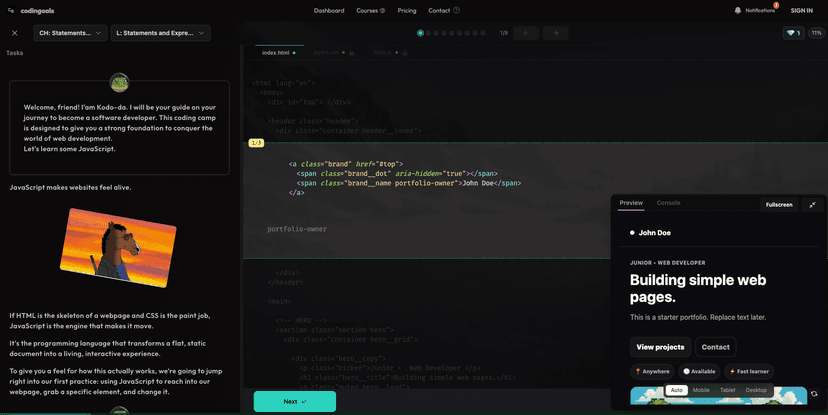Screen dimensions: 828x415
Task: Open the Notifications bell
Action: [738, 11]
